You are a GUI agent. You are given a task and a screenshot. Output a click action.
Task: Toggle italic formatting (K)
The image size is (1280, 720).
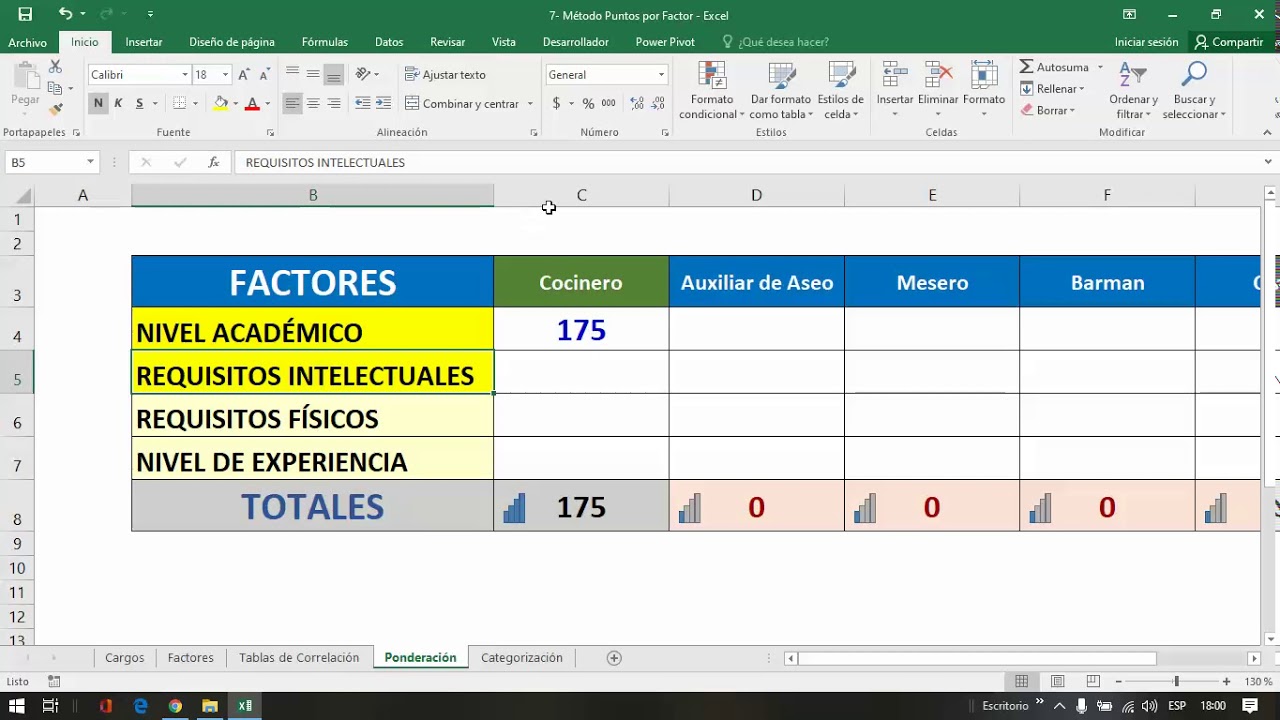(x=118, y=103)
